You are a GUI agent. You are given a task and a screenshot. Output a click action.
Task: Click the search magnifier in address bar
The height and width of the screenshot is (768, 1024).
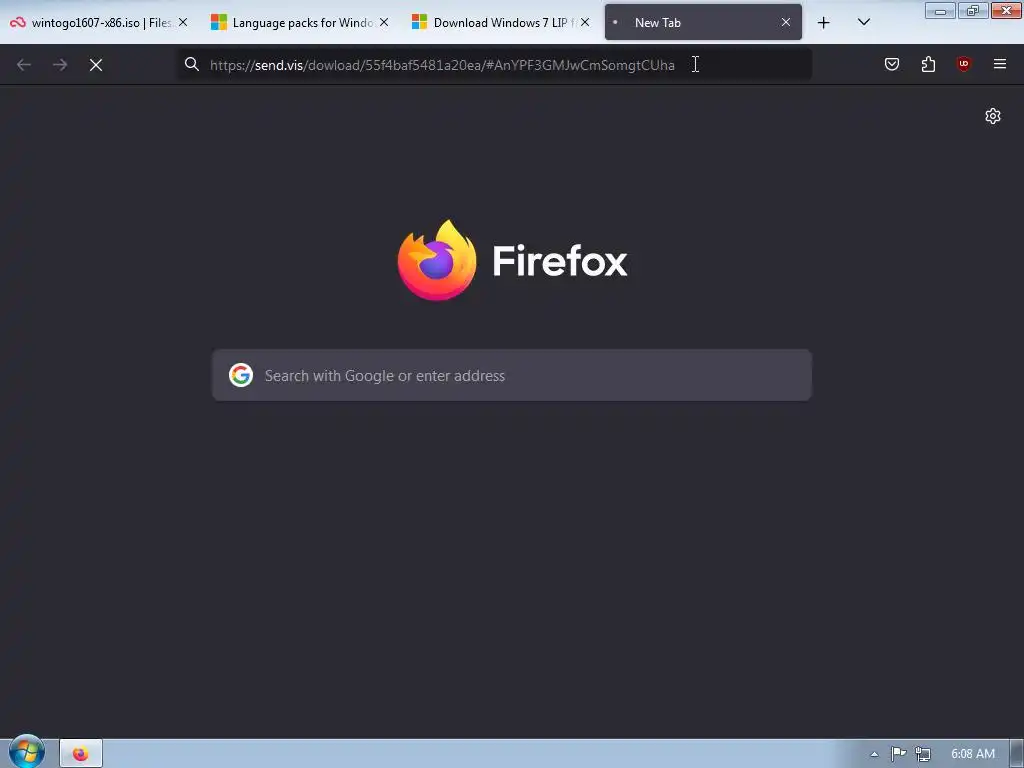[191, 64]
